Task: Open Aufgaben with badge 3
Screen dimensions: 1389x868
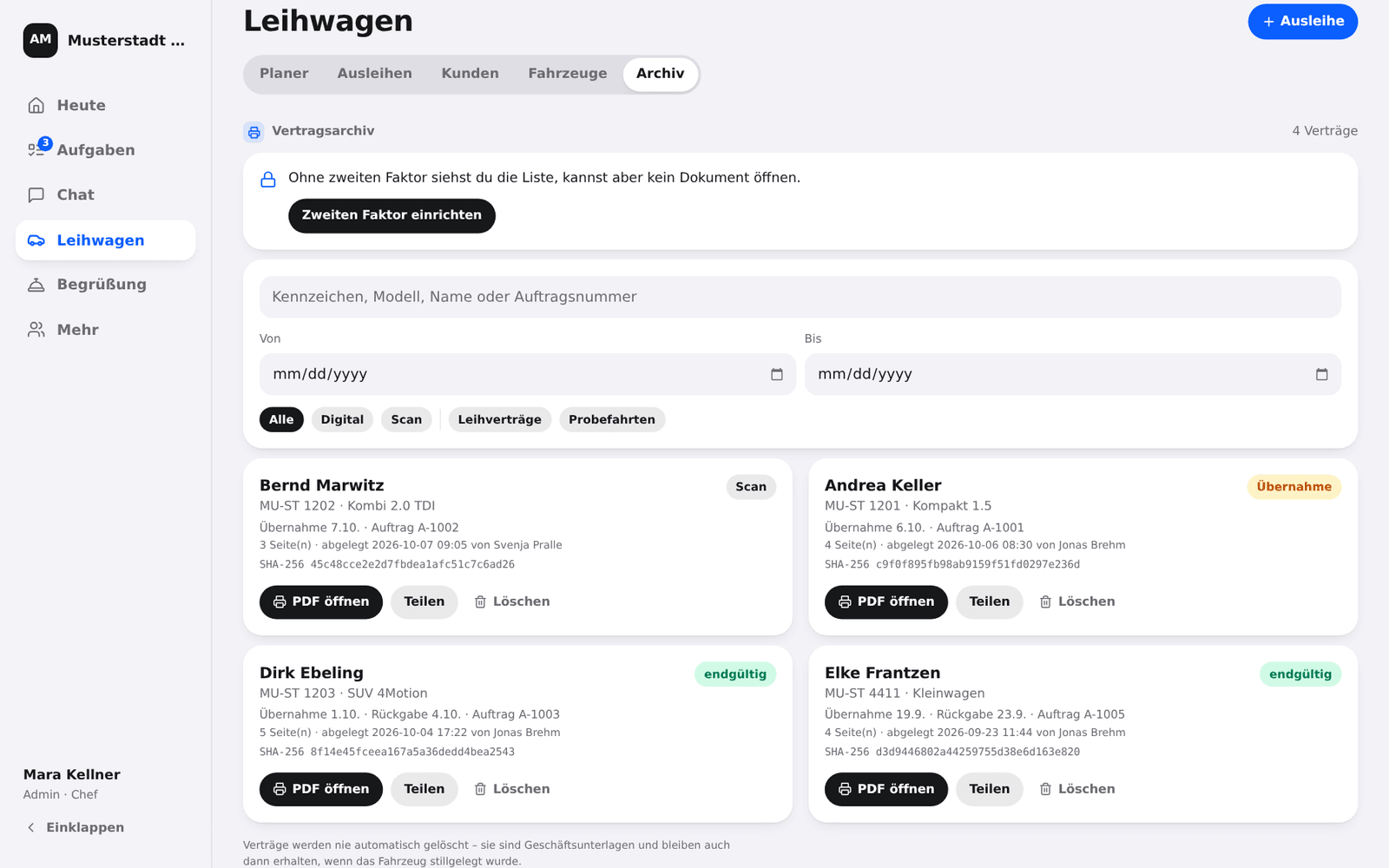Action: tap(105, 150)
